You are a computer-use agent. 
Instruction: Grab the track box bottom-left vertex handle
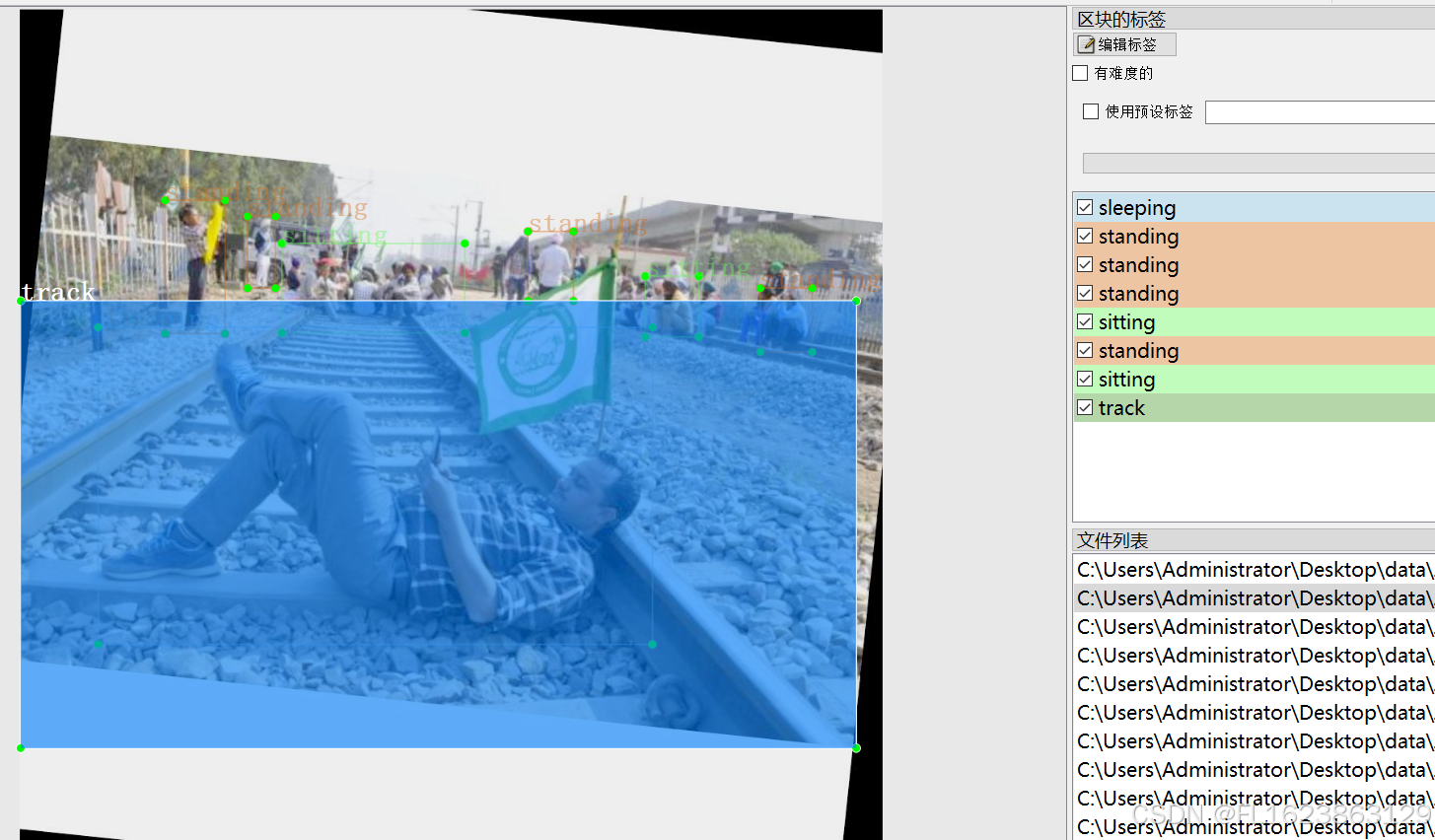pos(21,748)
